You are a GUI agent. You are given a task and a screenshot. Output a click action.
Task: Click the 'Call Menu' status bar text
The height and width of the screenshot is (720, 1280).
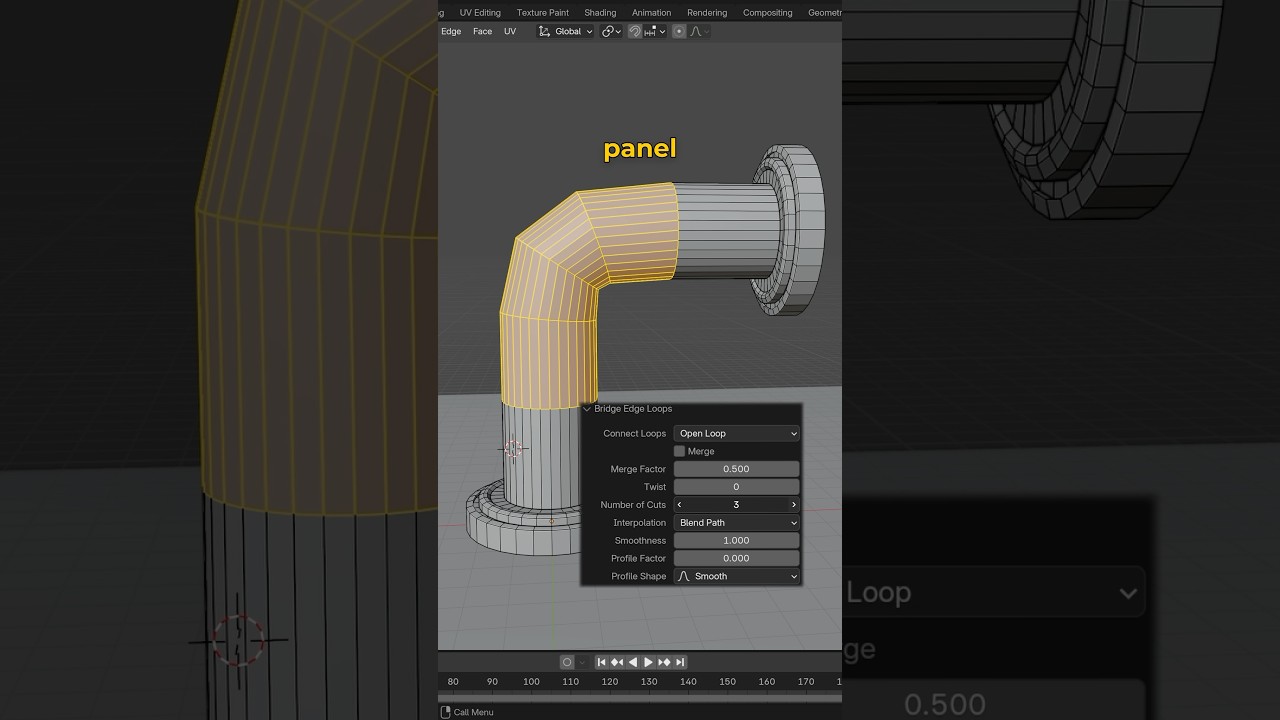(474, 712)
